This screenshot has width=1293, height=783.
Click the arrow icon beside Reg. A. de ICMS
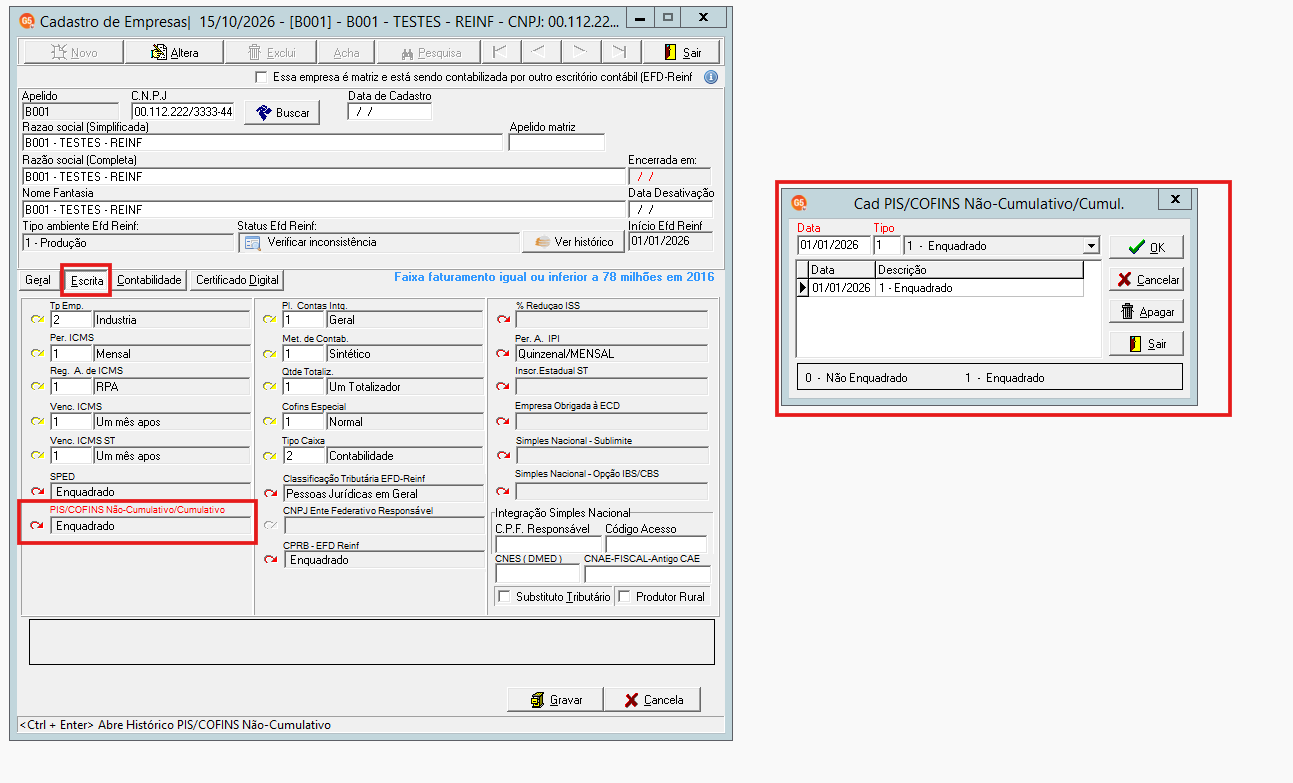click(x=38, y=388)
